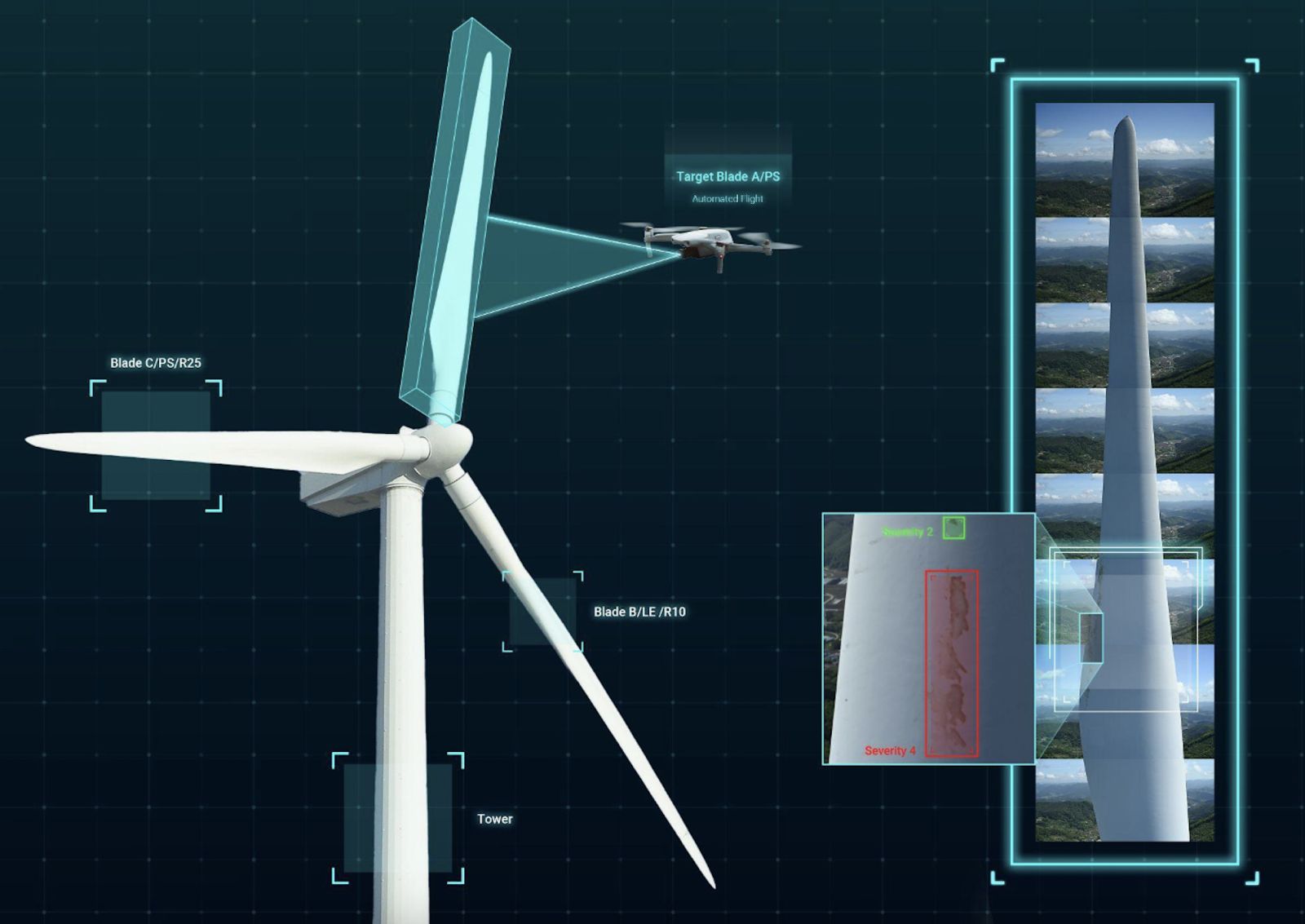Select the Tower label

[x=495, y=819]
